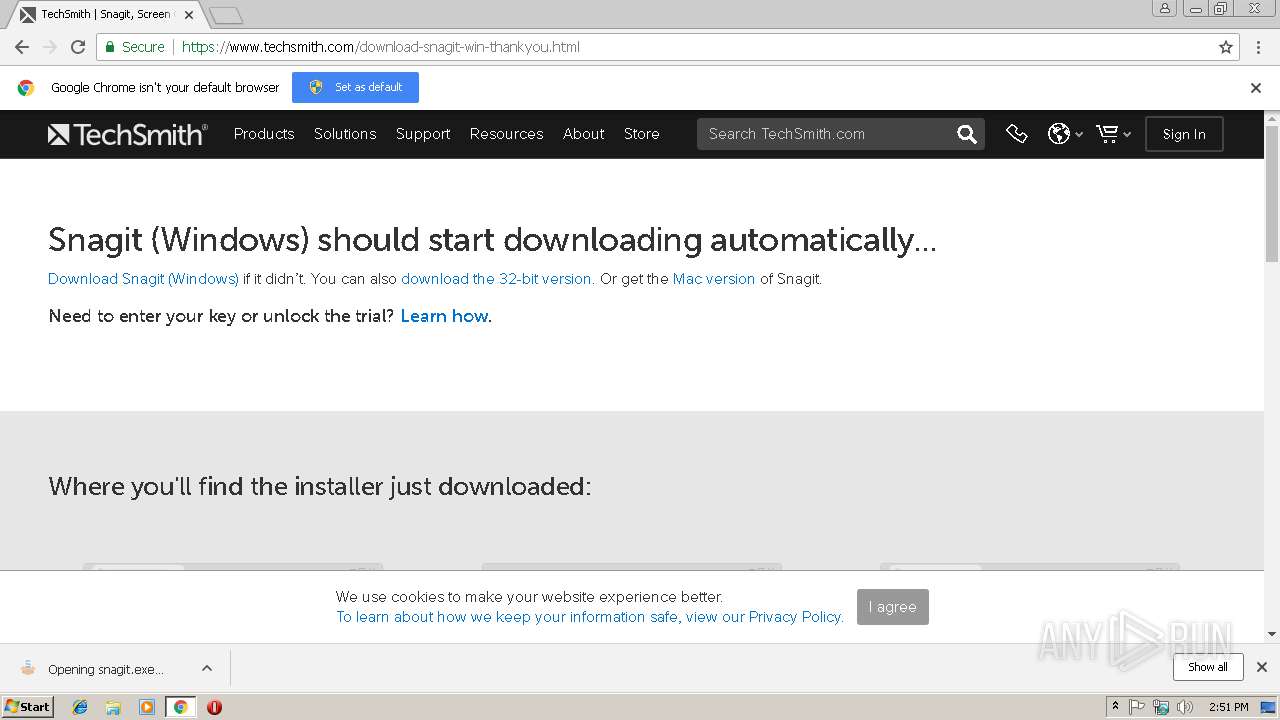Dismiss the default browser infobar
This screenshot has height=720, width=1280.
click(x=1256, y=88)
